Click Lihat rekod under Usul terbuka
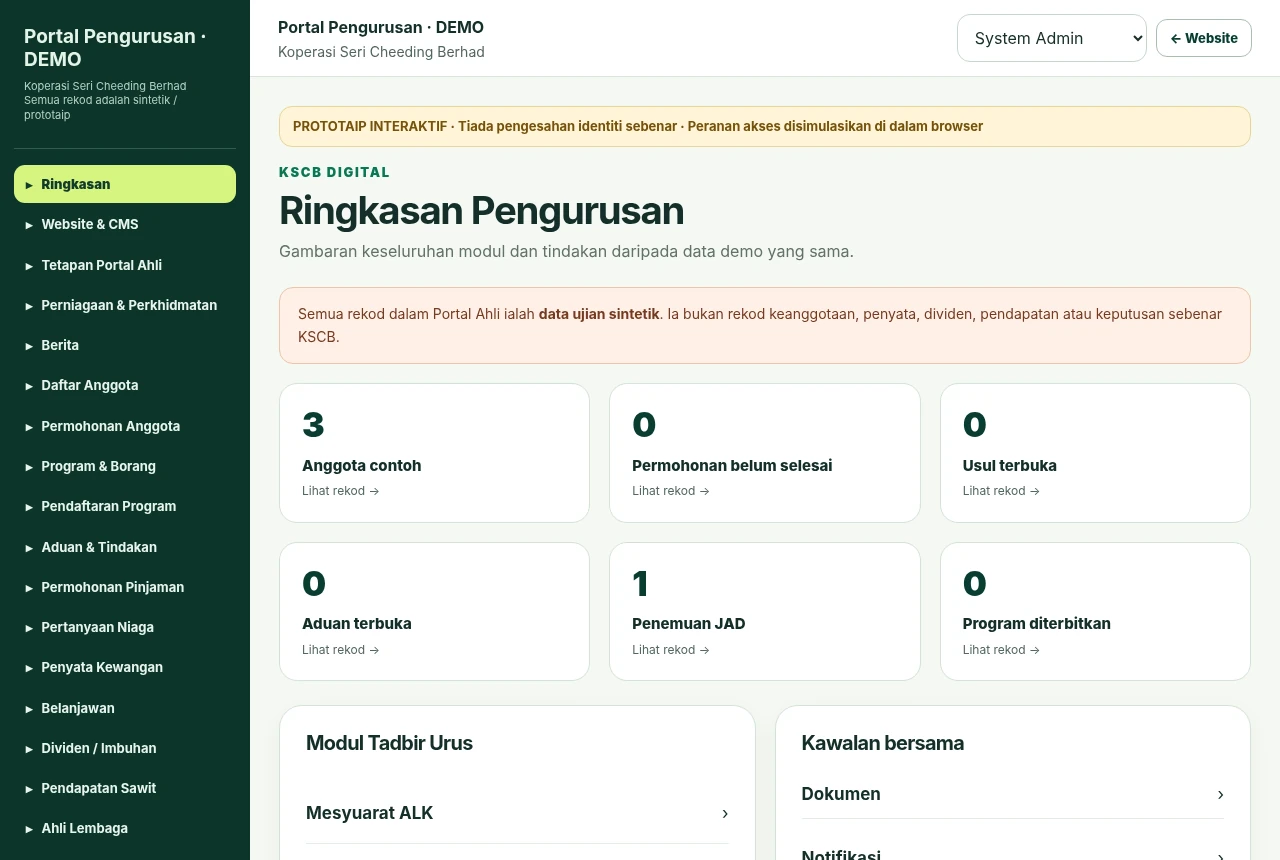 click(1001, 491)
